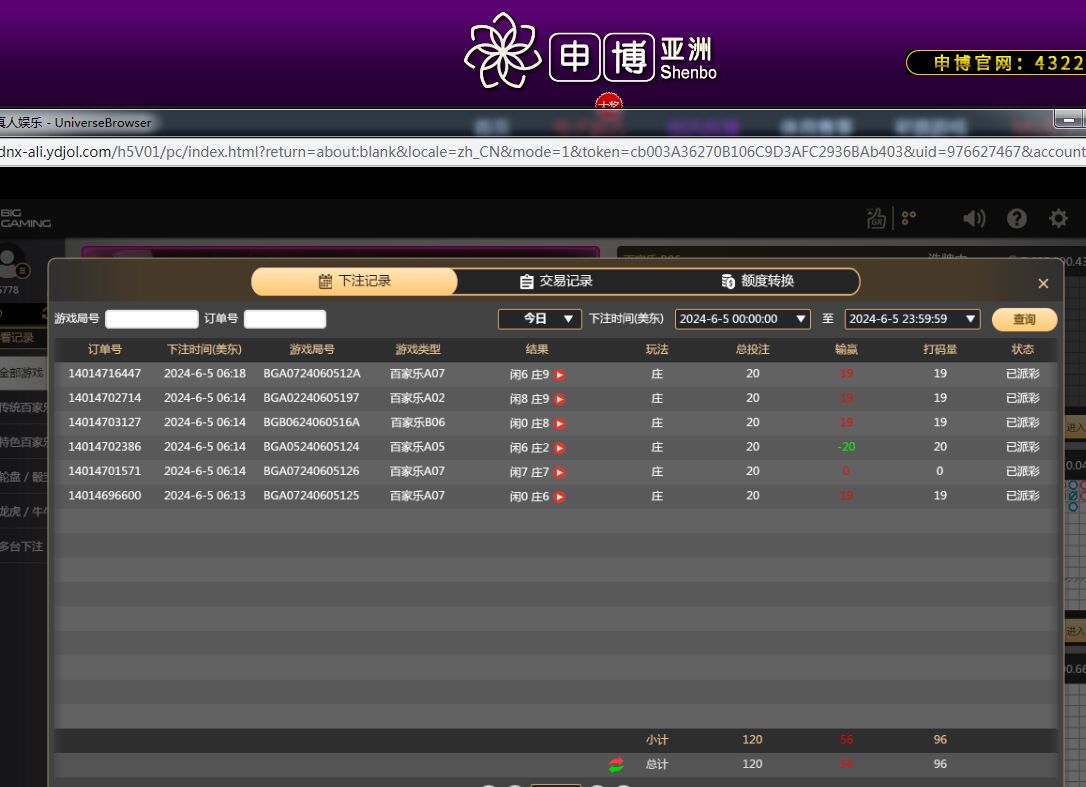Click the sound volume speaker icon

point(973,219)
